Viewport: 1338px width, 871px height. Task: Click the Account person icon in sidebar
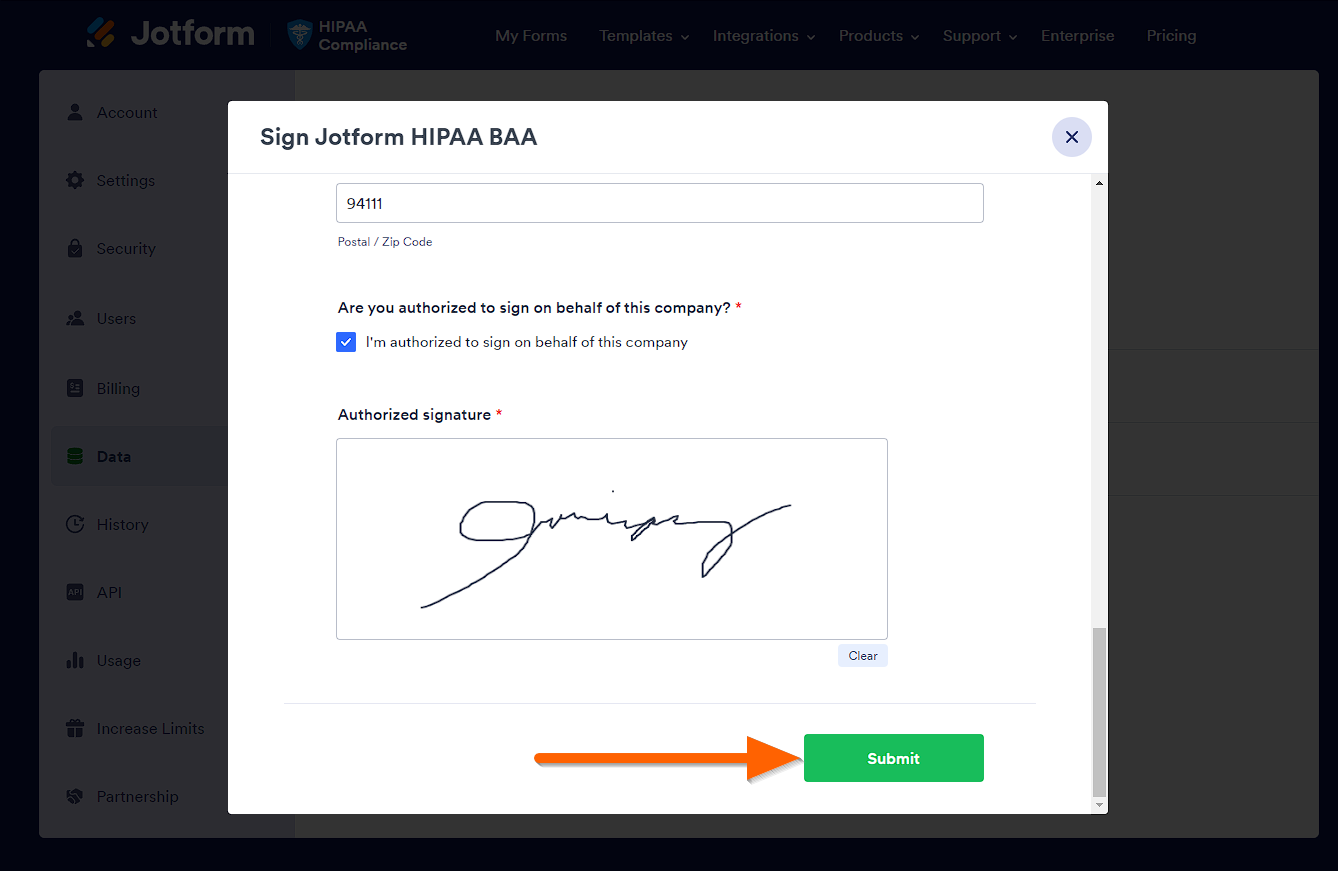(75, 112)
